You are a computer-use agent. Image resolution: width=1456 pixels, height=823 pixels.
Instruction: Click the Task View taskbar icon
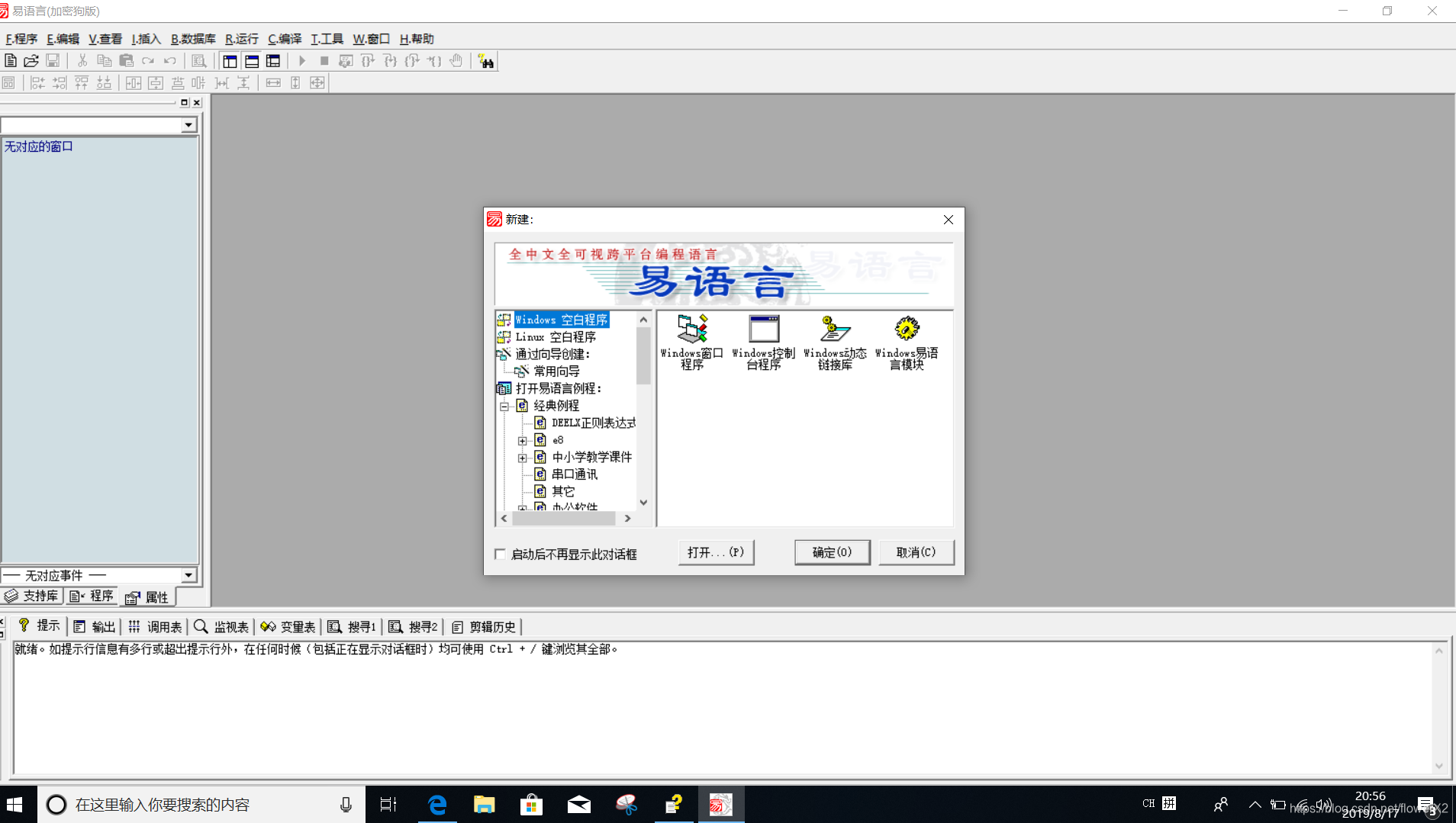[388, 805]
